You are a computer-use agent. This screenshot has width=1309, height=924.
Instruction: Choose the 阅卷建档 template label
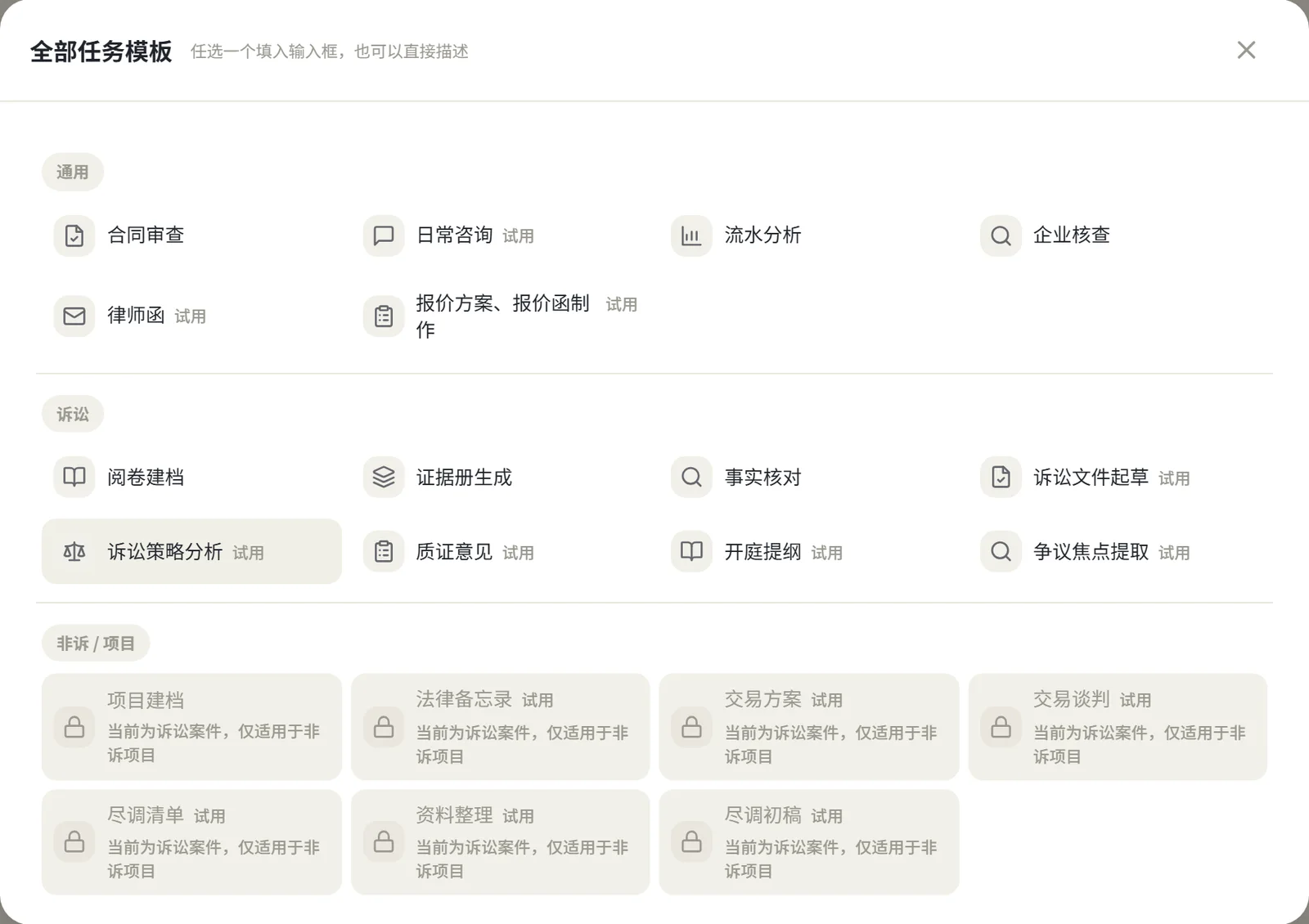click(x=146, y=477)
